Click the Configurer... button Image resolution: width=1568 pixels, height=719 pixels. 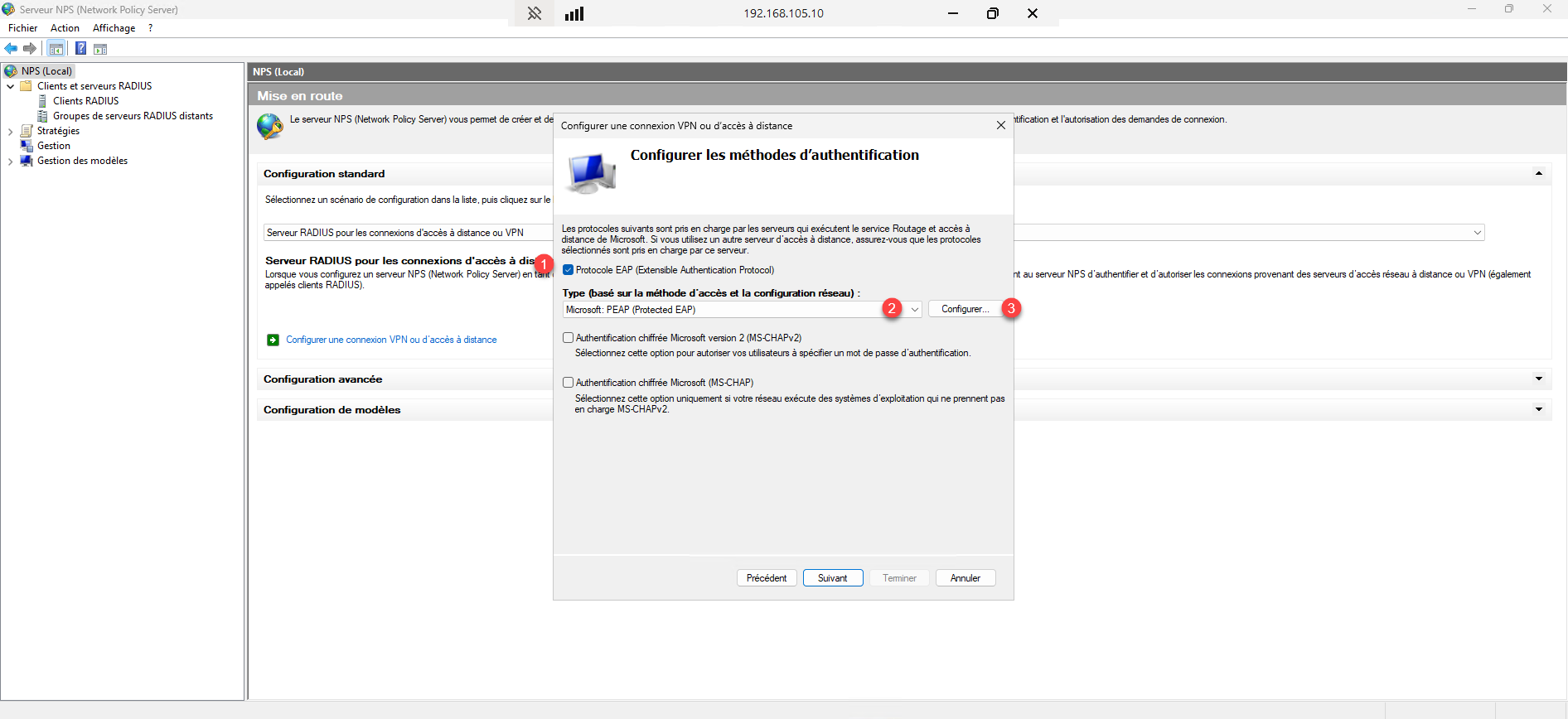[x=965, y=309]
